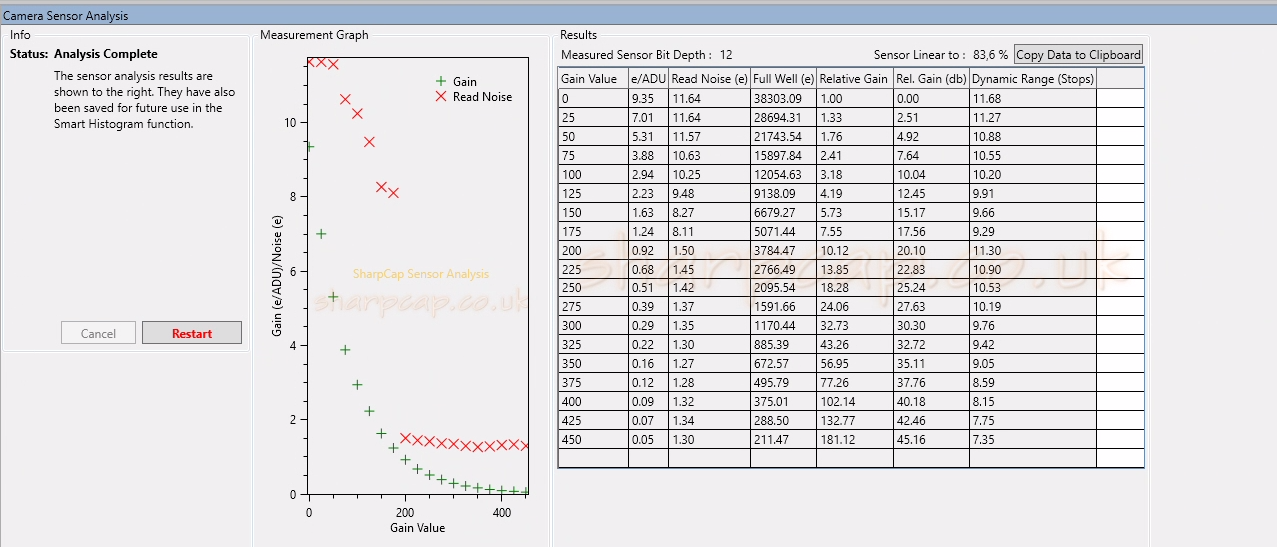The image size is (1277, 547).
Task: Click the Dynamic Range (Stops) column header
Action: (1033, 78)
